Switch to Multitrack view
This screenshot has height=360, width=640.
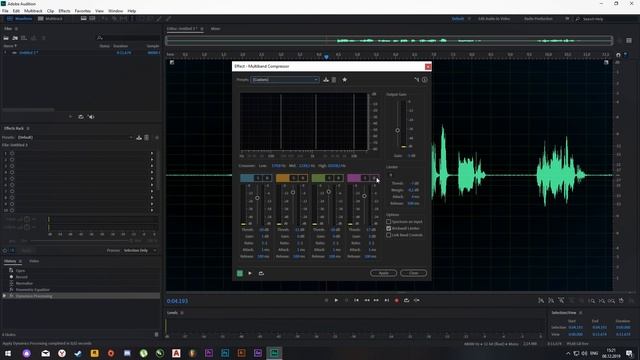click(x=50, y=19)
